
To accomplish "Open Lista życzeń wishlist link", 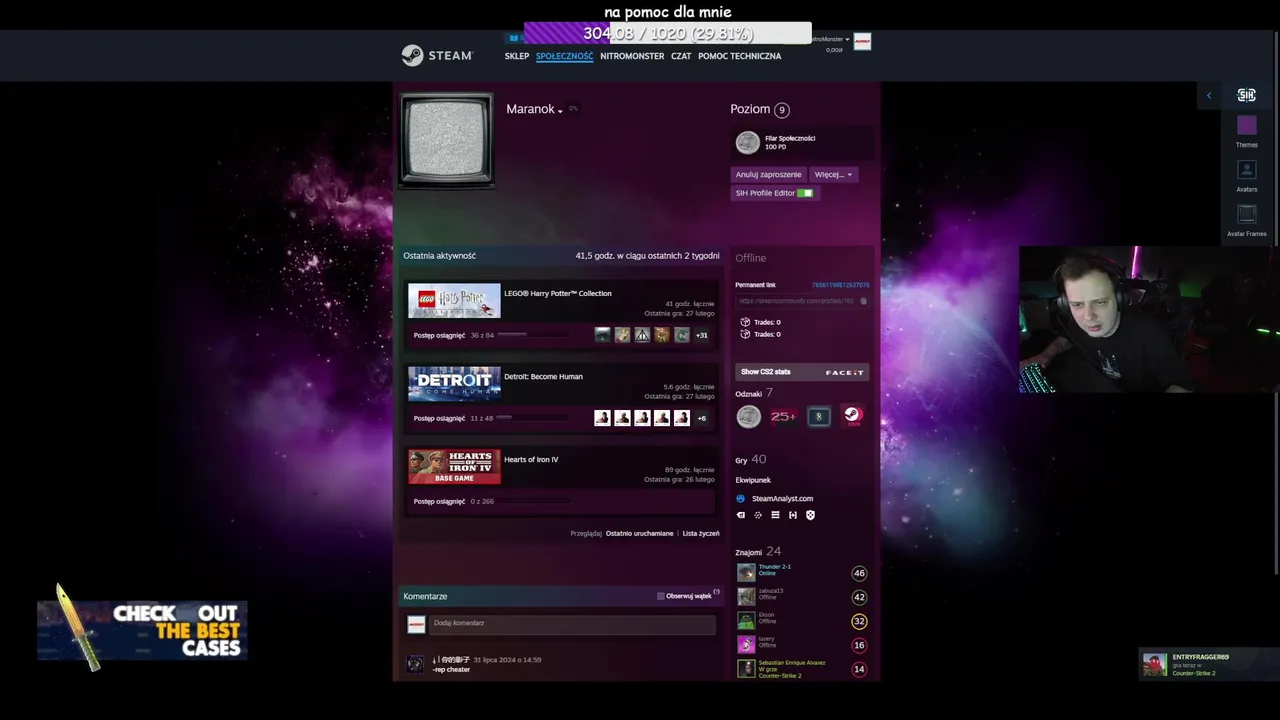I will pyautogui.click(x=701, y=533).
